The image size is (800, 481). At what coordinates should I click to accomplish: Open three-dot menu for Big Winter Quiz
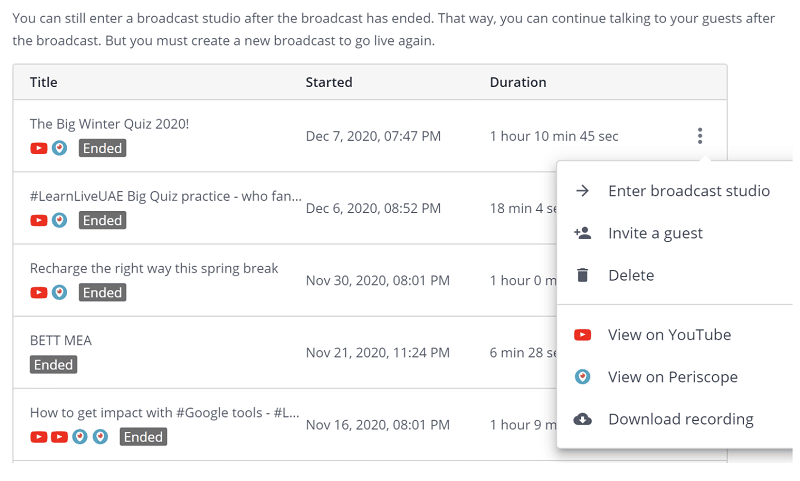pyautogui.click(x=700, y=136)
